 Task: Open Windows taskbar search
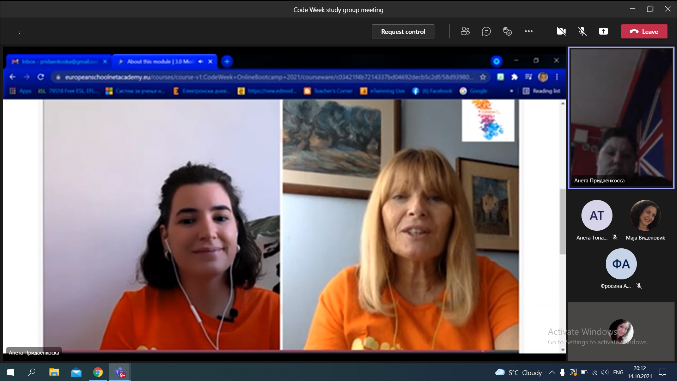(x=32, y=372)
